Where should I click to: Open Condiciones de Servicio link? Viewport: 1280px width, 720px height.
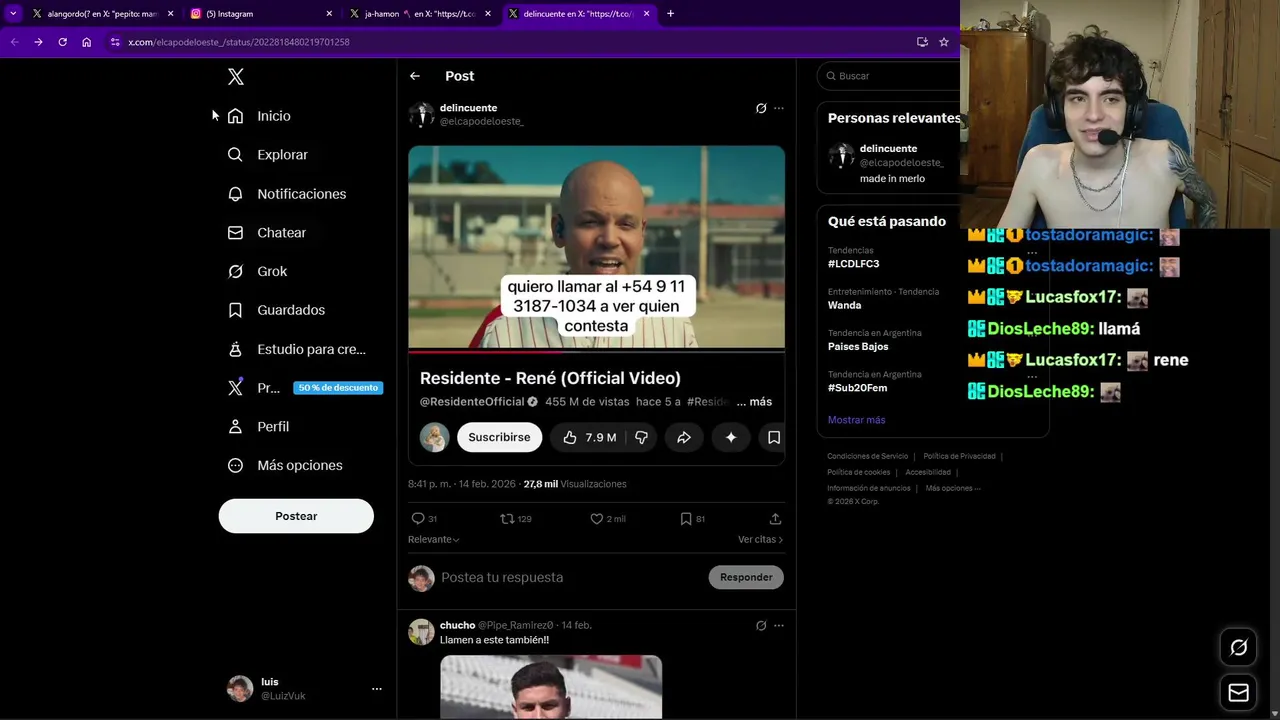[867, 456]
